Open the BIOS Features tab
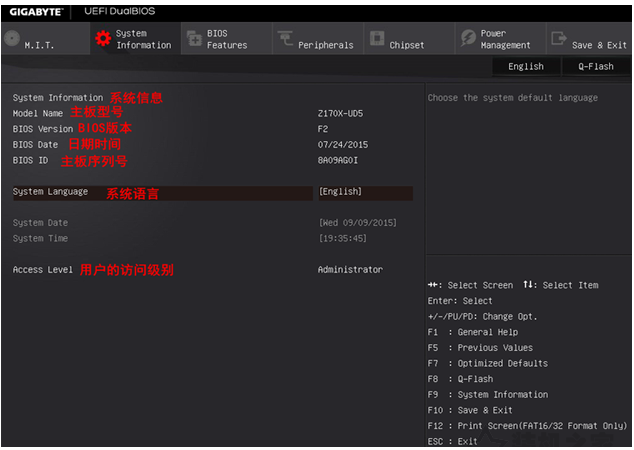 [x=227, y=38]
